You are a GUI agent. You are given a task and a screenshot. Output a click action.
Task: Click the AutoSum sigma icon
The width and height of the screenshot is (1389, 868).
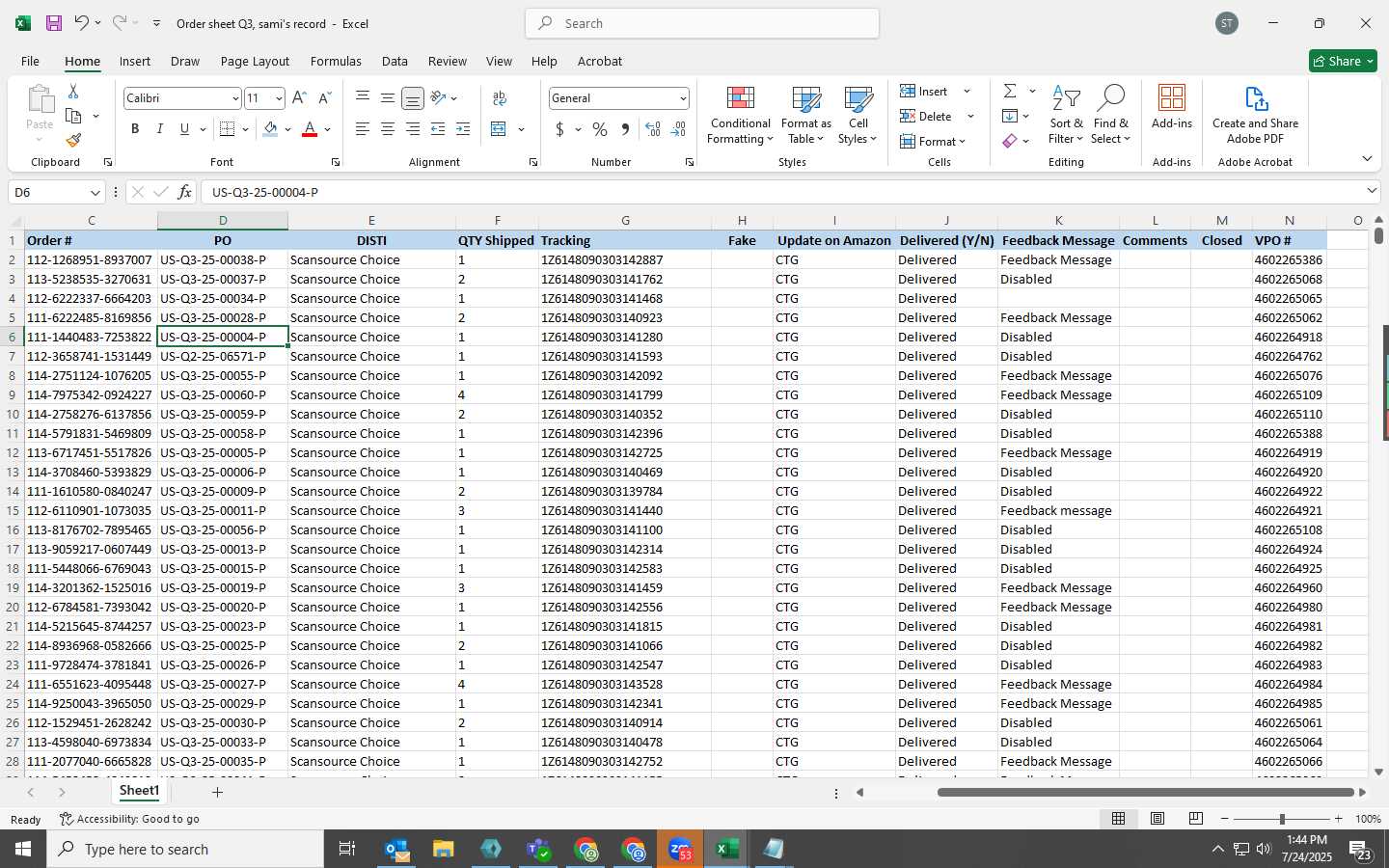(x=1010, y=91)
